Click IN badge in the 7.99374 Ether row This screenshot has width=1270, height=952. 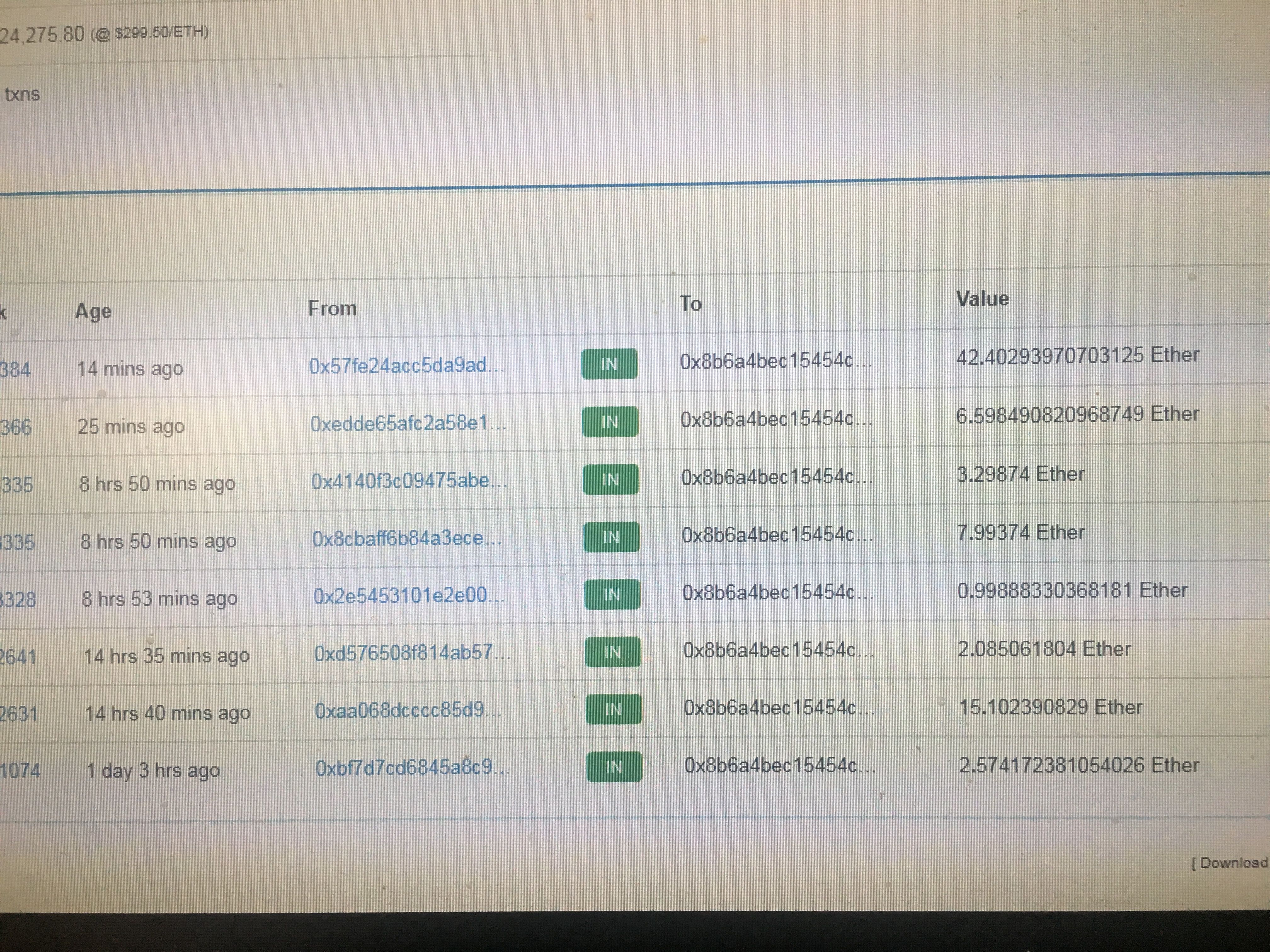(x=611, y=537)
